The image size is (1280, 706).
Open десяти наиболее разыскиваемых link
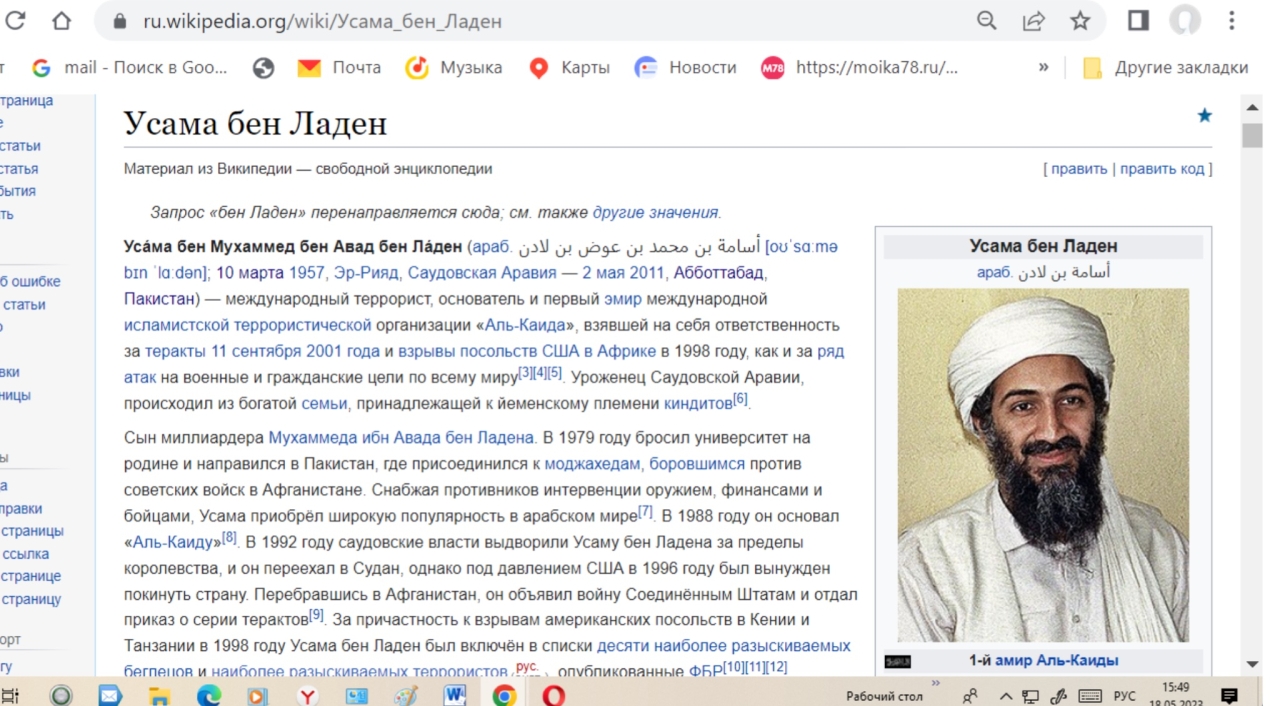(x=724, y=646)
